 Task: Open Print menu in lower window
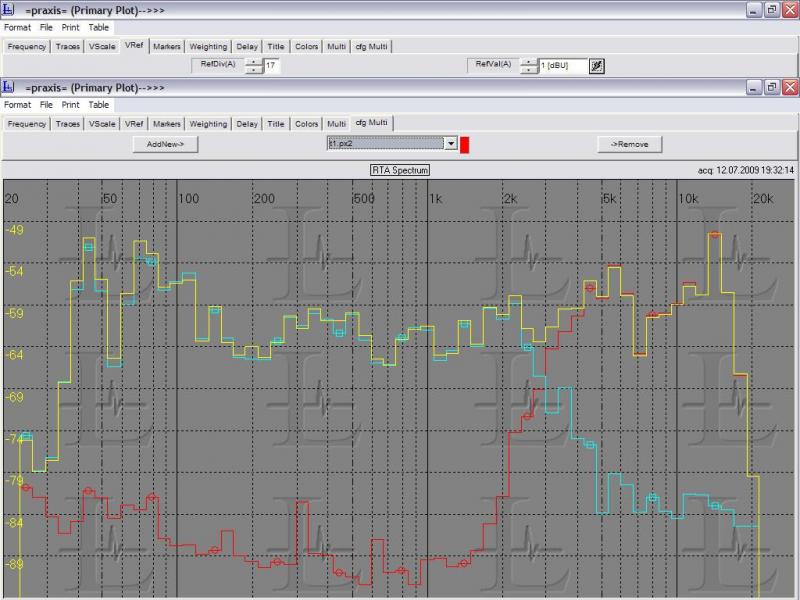(x=70, y=105)
